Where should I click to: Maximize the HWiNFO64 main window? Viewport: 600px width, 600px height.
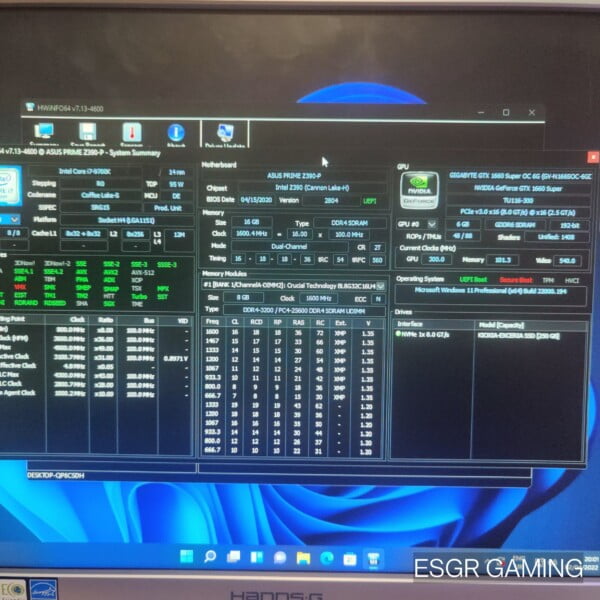[x=506, y=112]
